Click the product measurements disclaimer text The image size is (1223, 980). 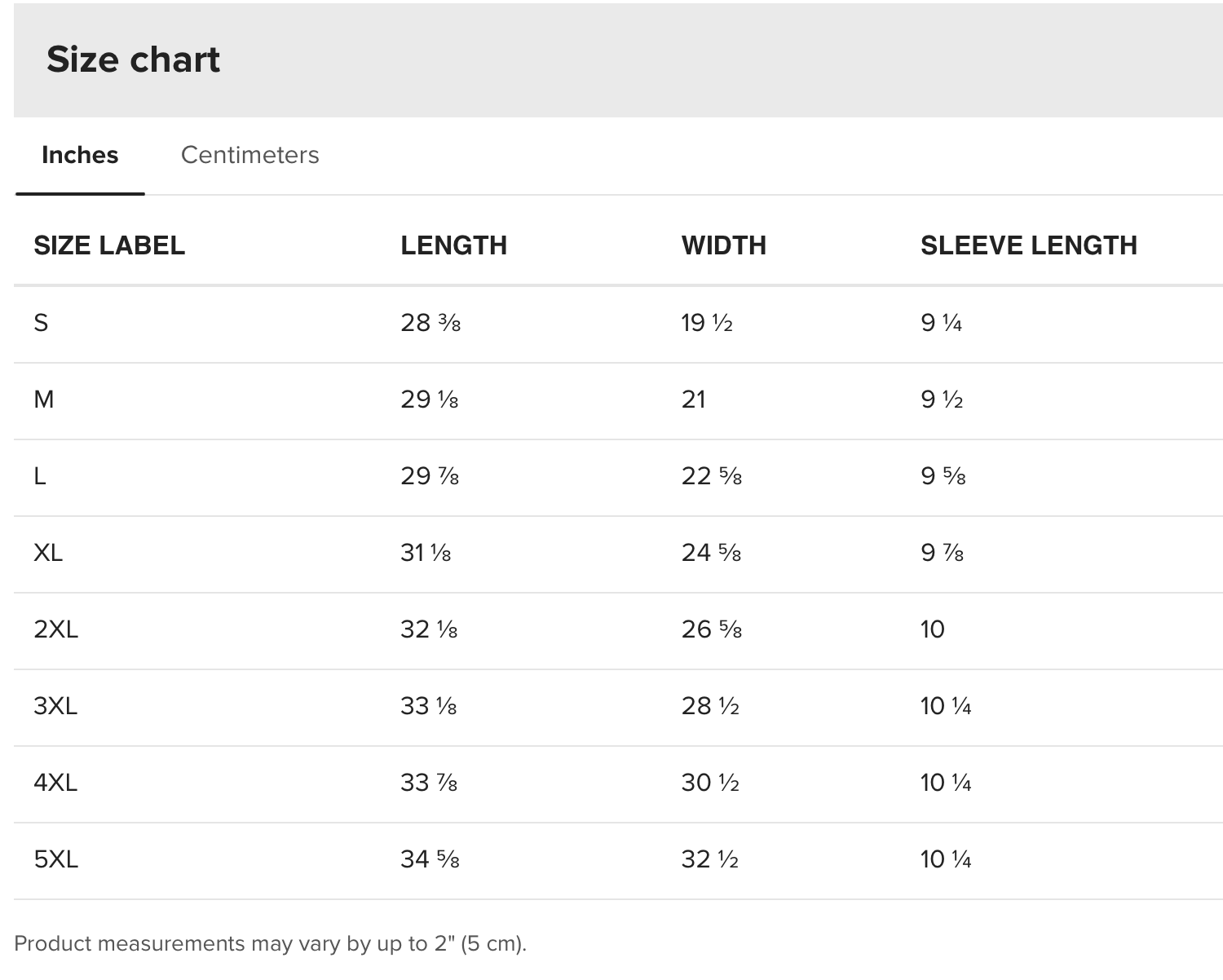tap(271, 943)
